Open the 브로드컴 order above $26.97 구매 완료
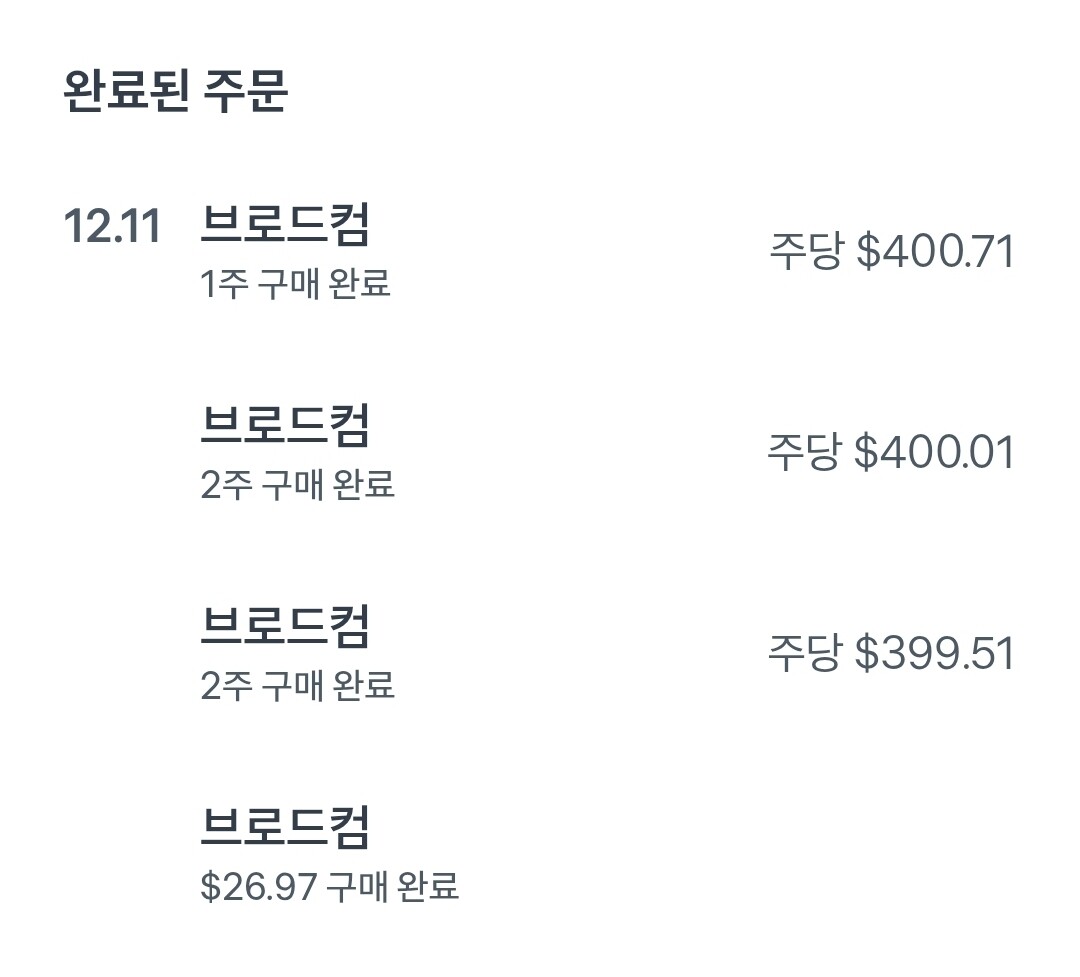Viewport: 1080px width, 977px height. point(285,827)
